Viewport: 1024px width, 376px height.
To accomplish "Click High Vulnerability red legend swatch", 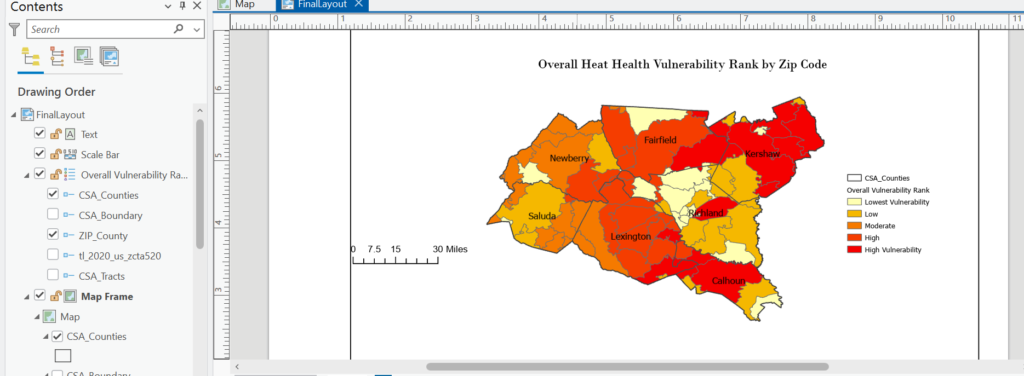I will [854, 249].
